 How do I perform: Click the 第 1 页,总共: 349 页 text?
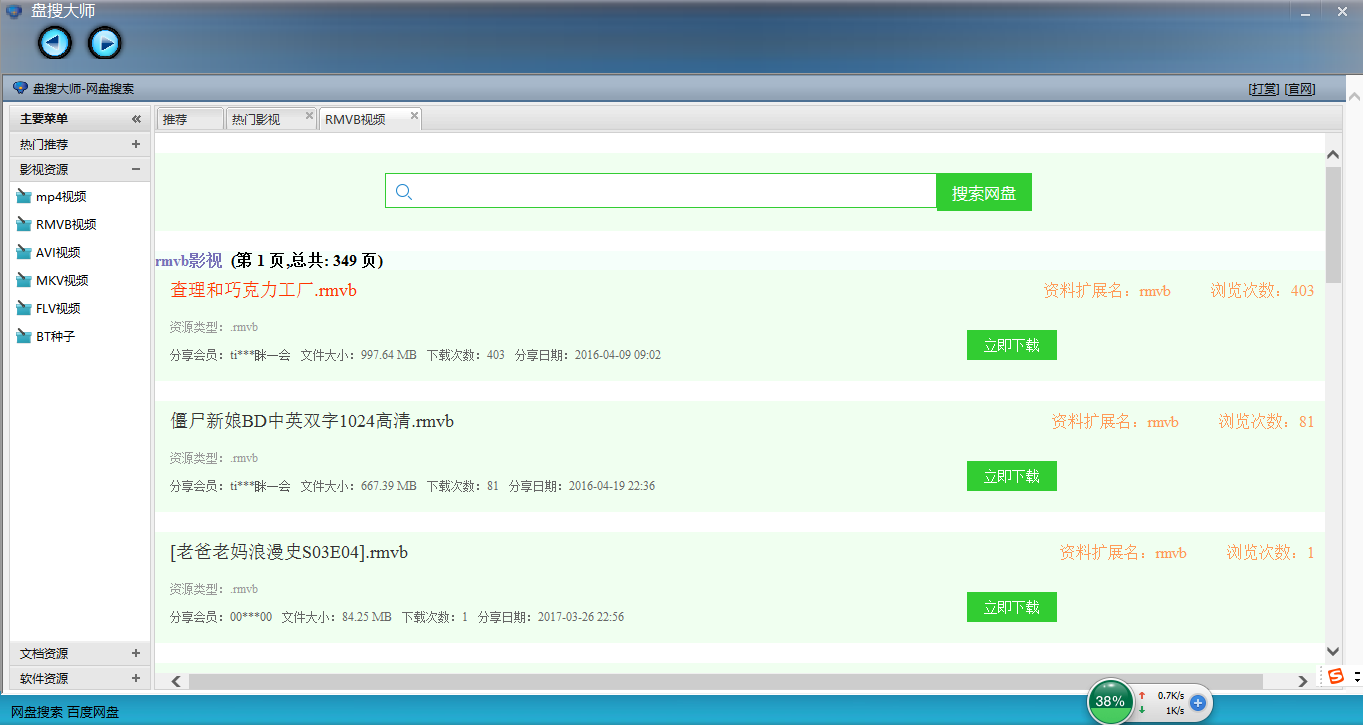coord(307,261)
